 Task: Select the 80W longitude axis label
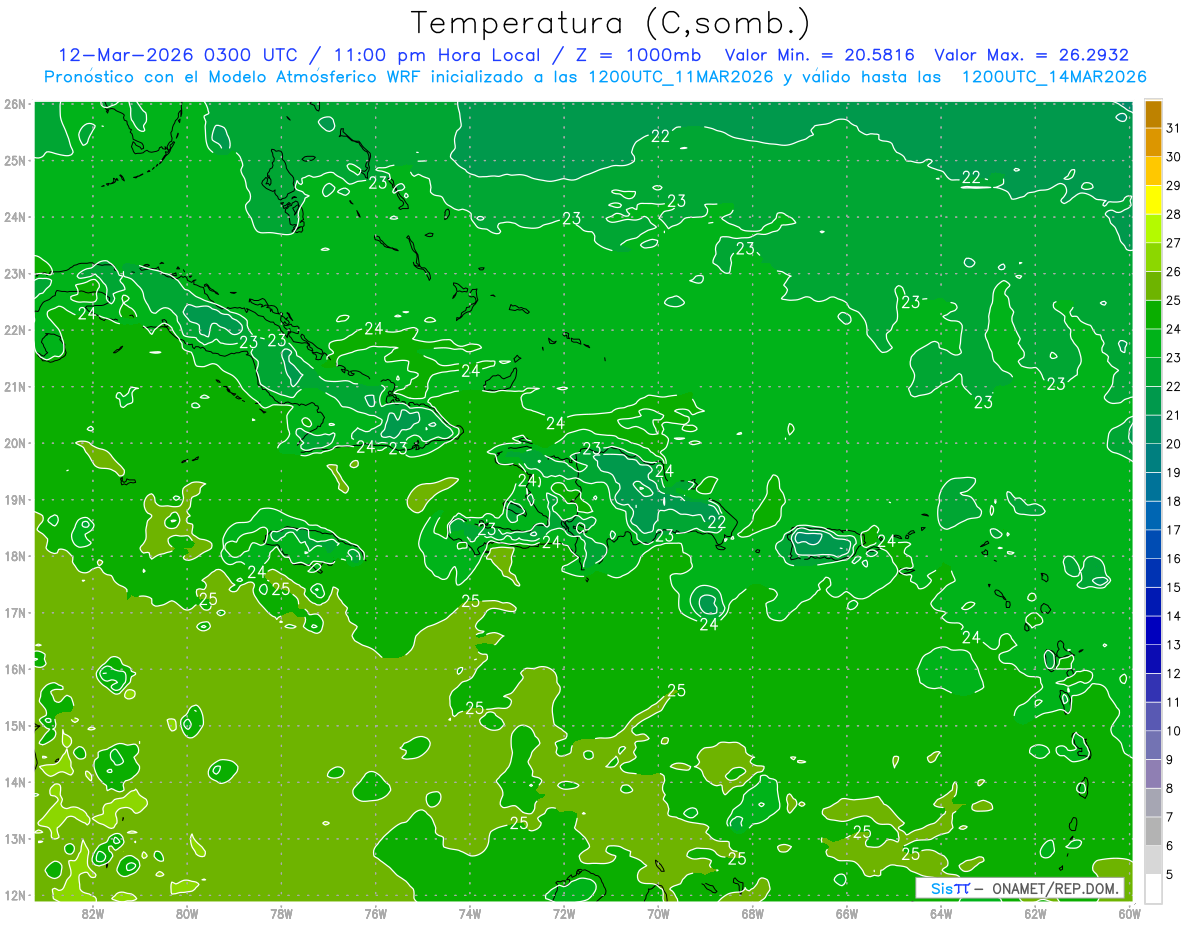coord(187,913)
